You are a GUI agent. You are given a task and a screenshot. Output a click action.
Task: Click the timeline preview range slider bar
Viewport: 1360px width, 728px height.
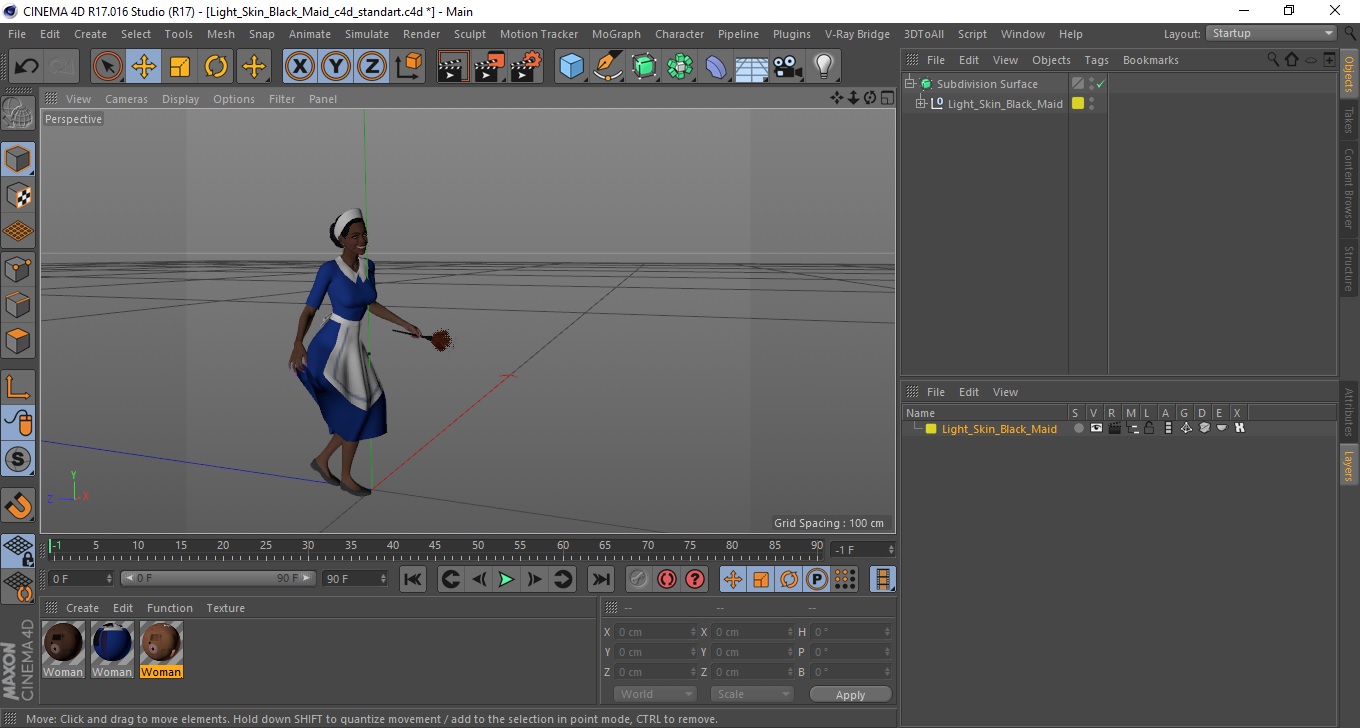218,578
